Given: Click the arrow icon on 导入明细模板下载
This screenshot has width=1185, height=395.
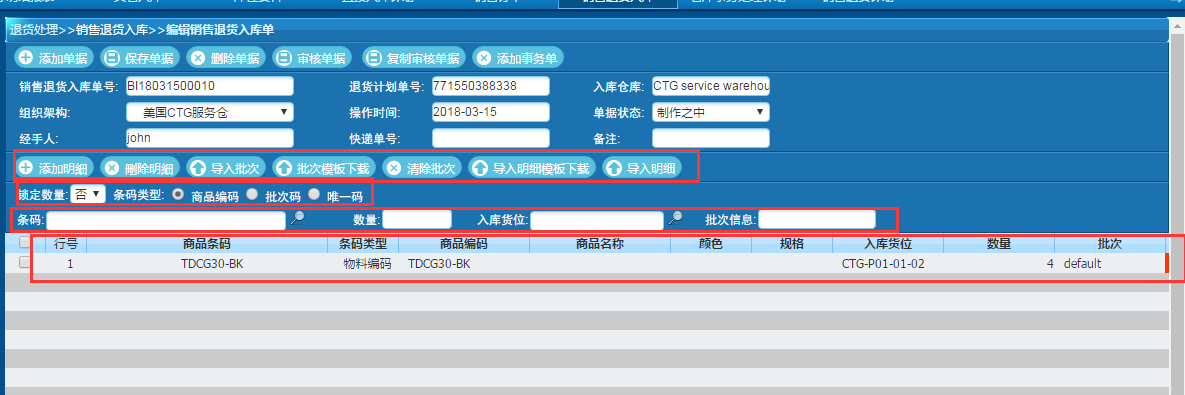Looking at the screenshot, I should point(479,168).
